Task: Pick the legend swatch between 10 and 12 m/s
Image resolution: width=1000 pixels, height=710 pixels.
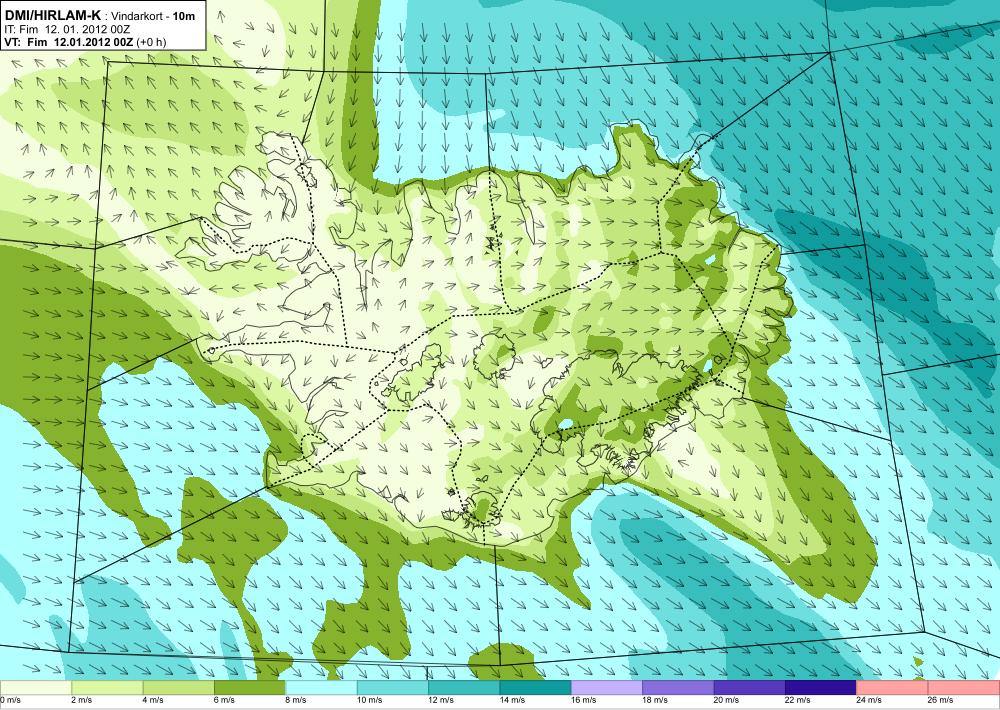Action: coord(393,688)
